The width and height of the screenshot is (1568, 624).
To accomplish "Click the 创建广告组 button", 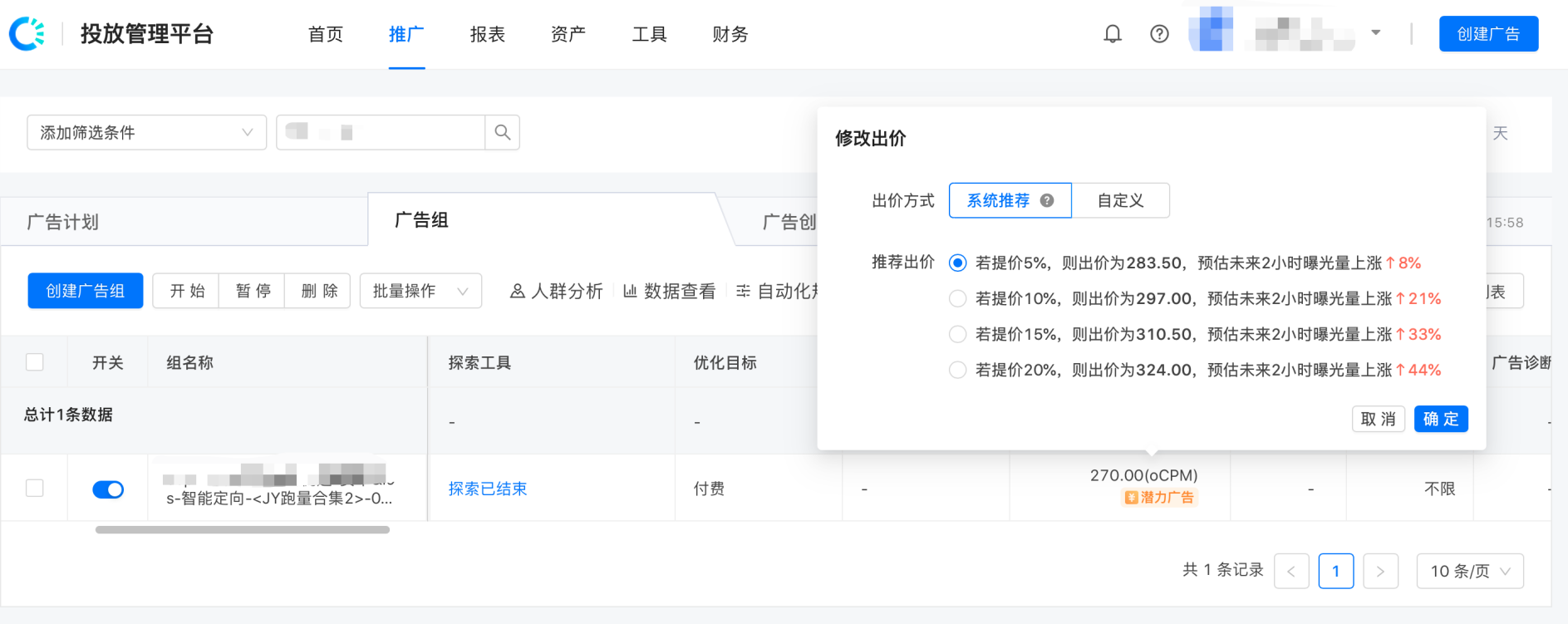I will click(86, 291).
